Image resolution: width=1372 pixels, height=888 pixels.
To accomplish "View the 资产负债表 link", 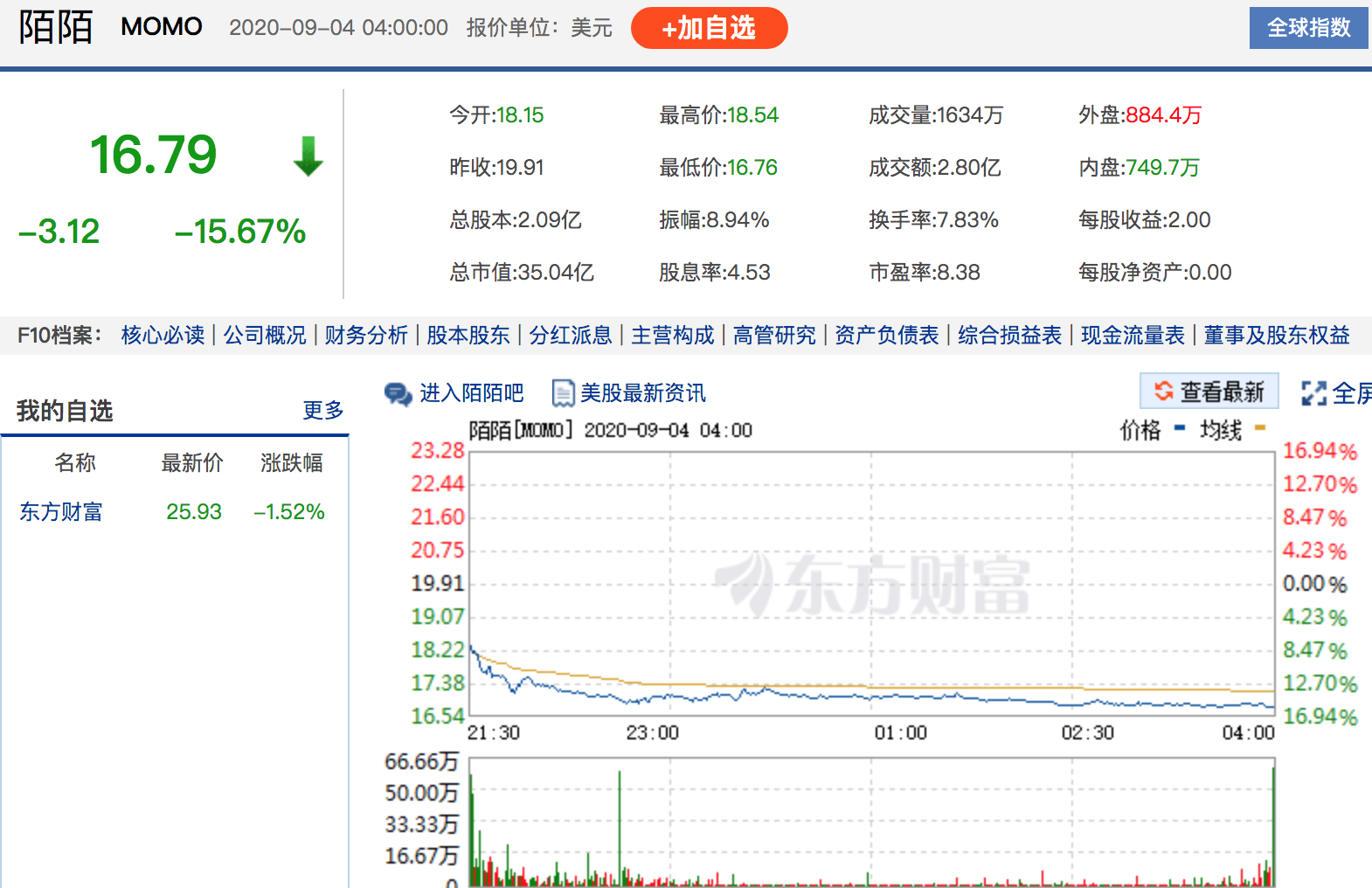I will pos(887,336).
